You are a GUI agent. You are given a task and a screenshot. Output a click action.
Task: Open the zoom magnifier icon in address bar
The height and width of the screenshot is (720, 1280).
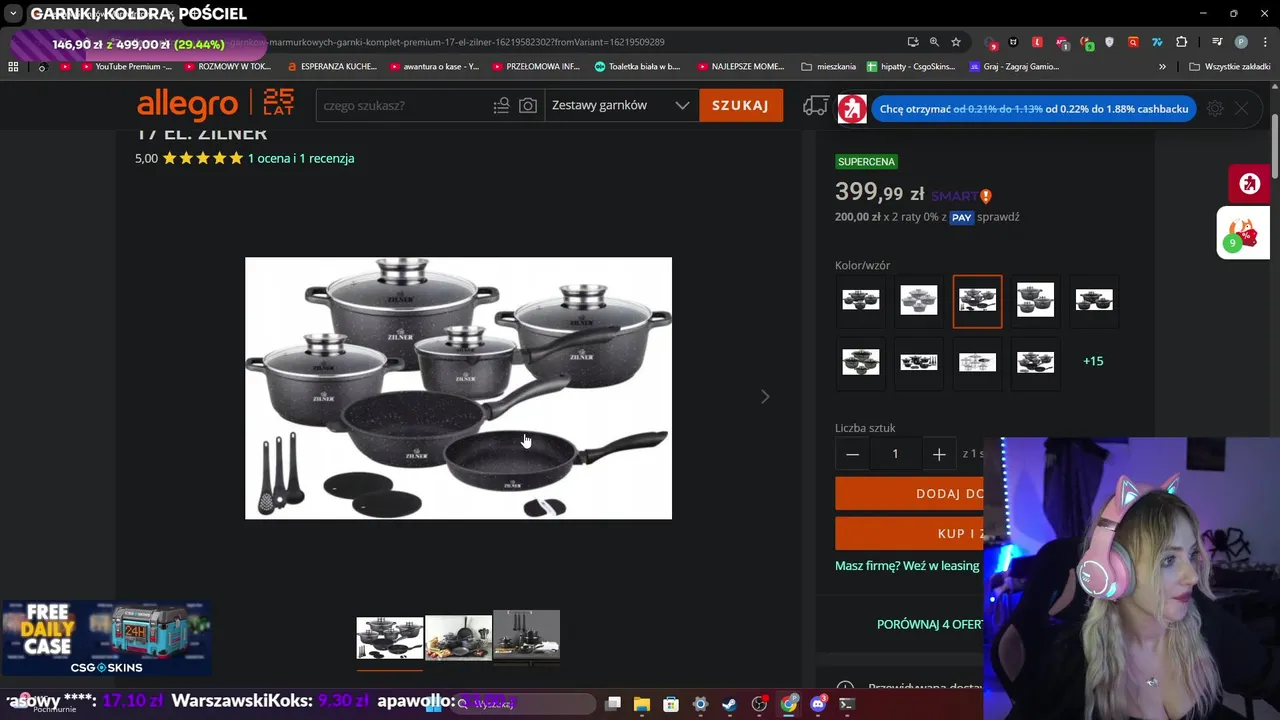coord(934,42)
